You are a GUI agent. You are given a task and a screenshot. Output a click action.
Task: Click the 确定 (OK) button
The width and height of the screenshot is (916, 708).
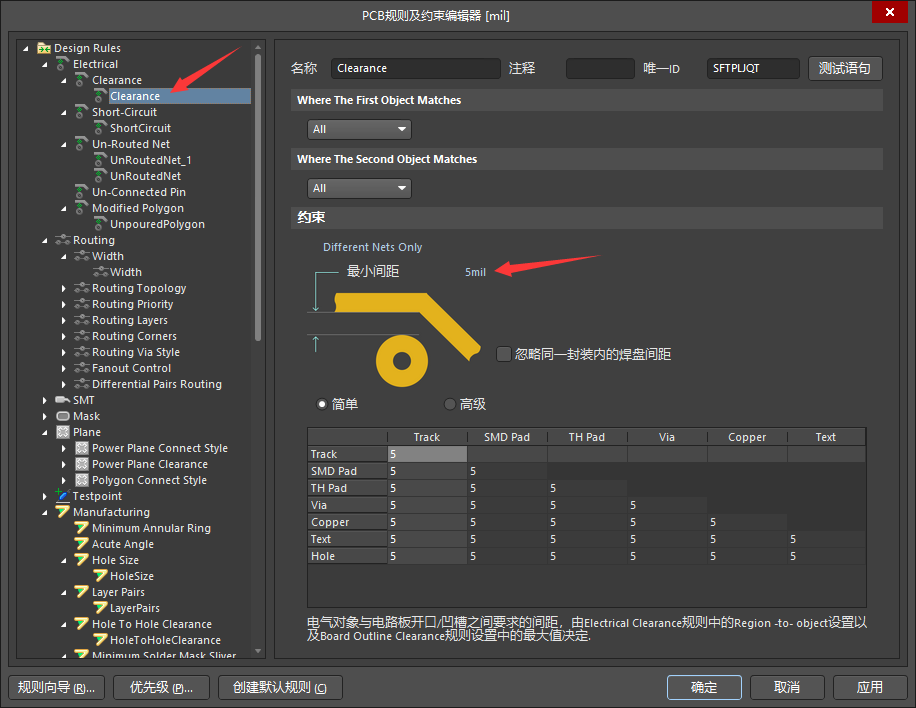[704, 687]
